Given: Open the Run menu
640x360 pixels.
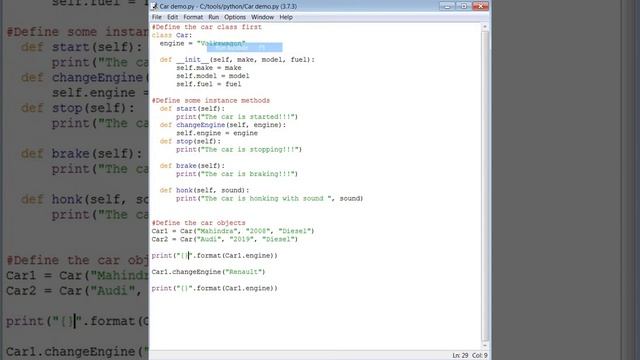Looking at the screenshot, I should pyautogui.click(x=213, y=17).
